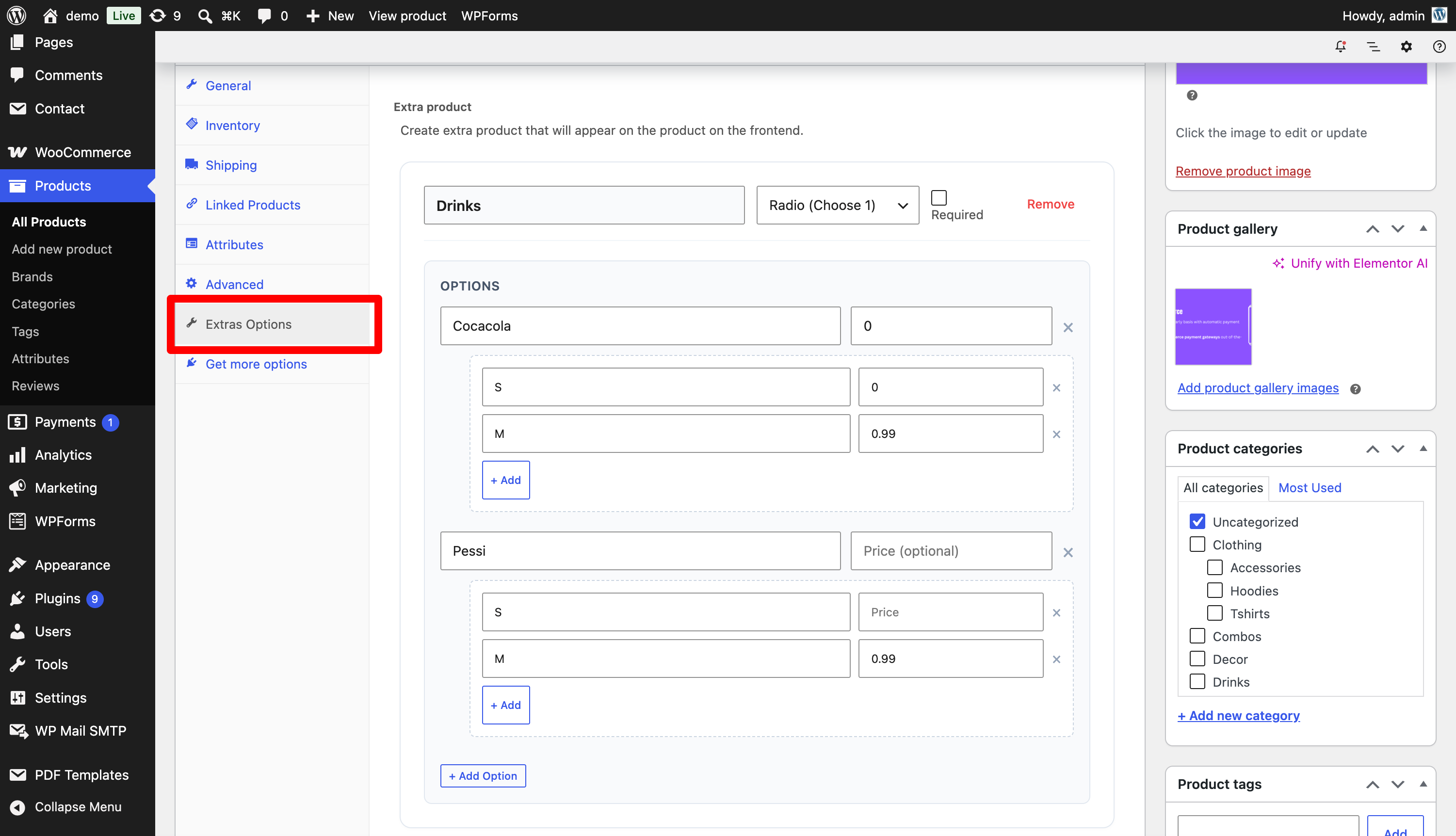Open the Linked Products tab

point(272,205)
